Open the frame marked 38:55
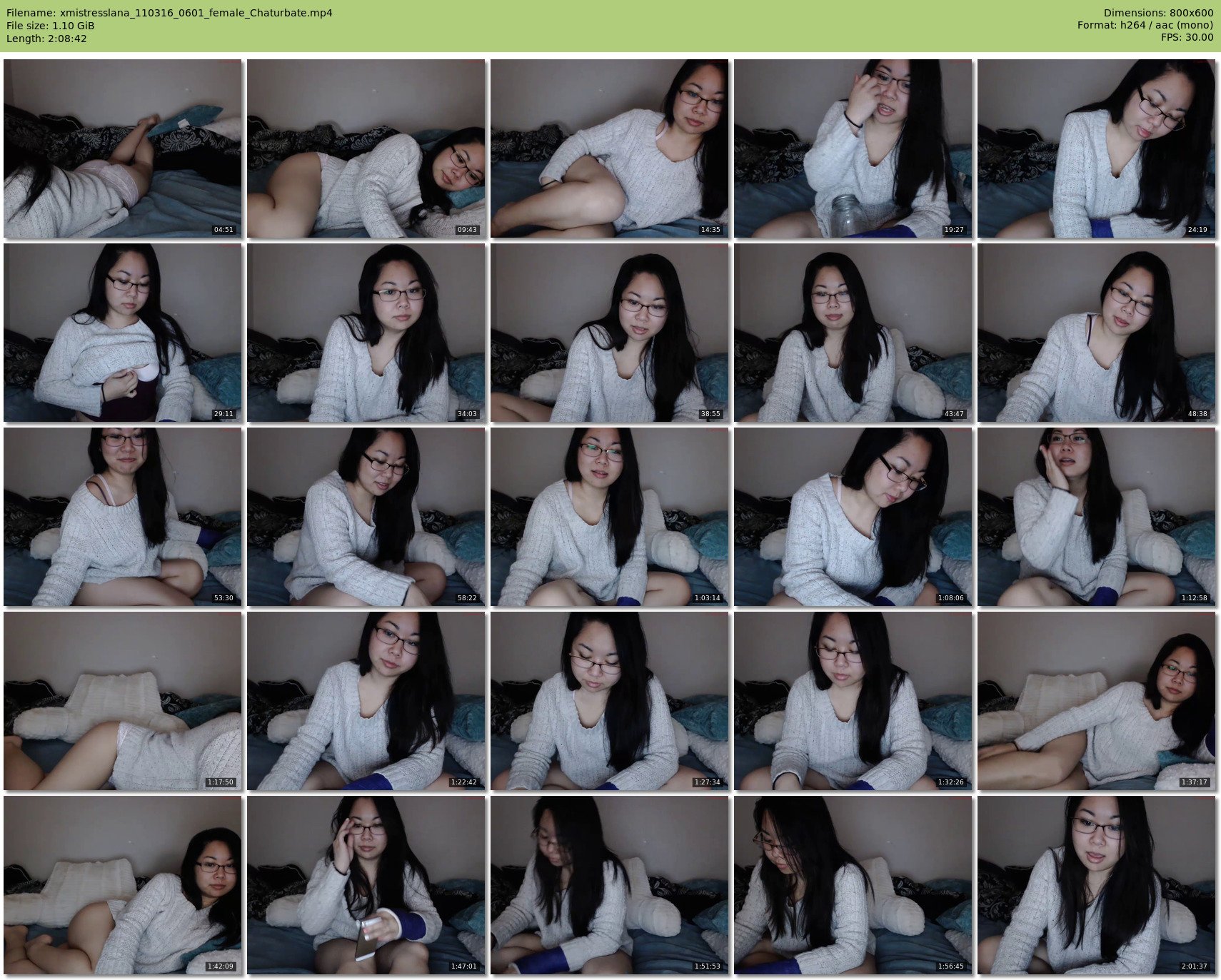The height and width of the screenshot is (980, 1221). (610, 333)
